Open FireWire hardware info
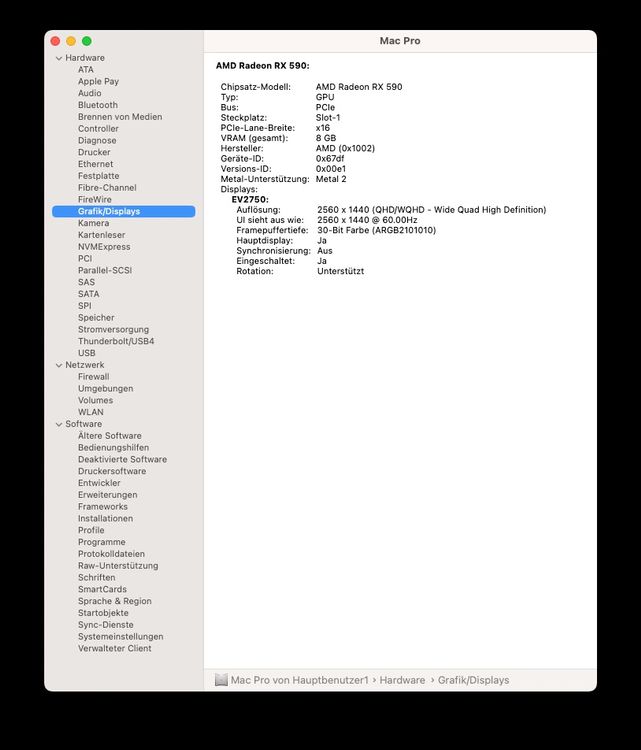 (x=95, y=199)
